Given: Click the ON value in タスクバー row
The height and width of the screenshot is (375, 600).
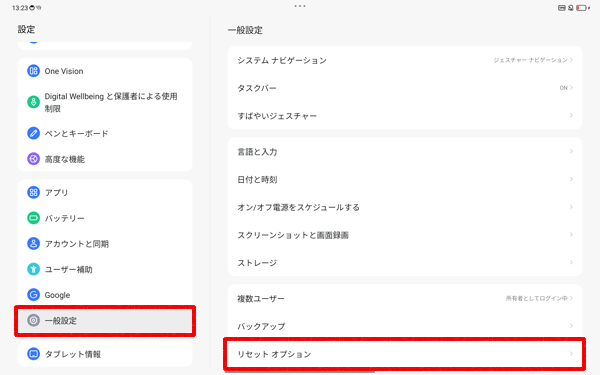Looking at the screenshot, I should [x=563, y=88].
